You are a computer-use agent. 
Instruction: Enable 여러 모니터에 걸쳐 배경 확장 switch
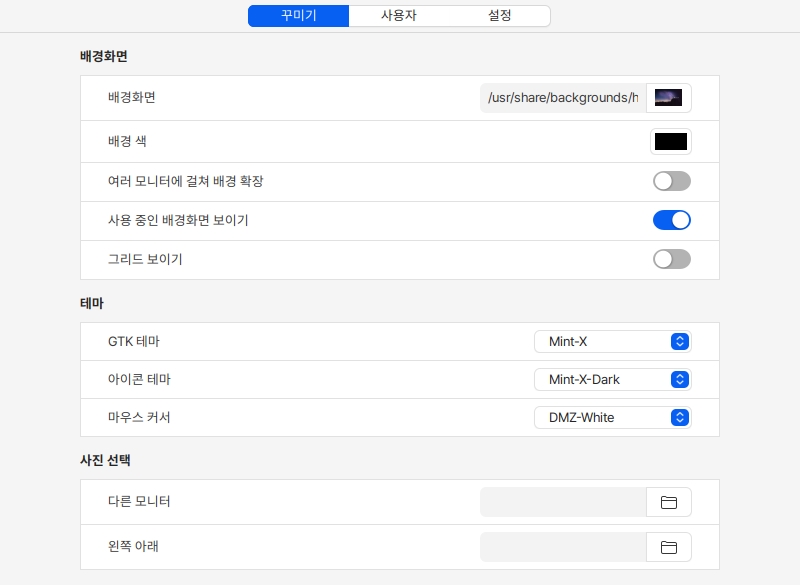point(671,181)
